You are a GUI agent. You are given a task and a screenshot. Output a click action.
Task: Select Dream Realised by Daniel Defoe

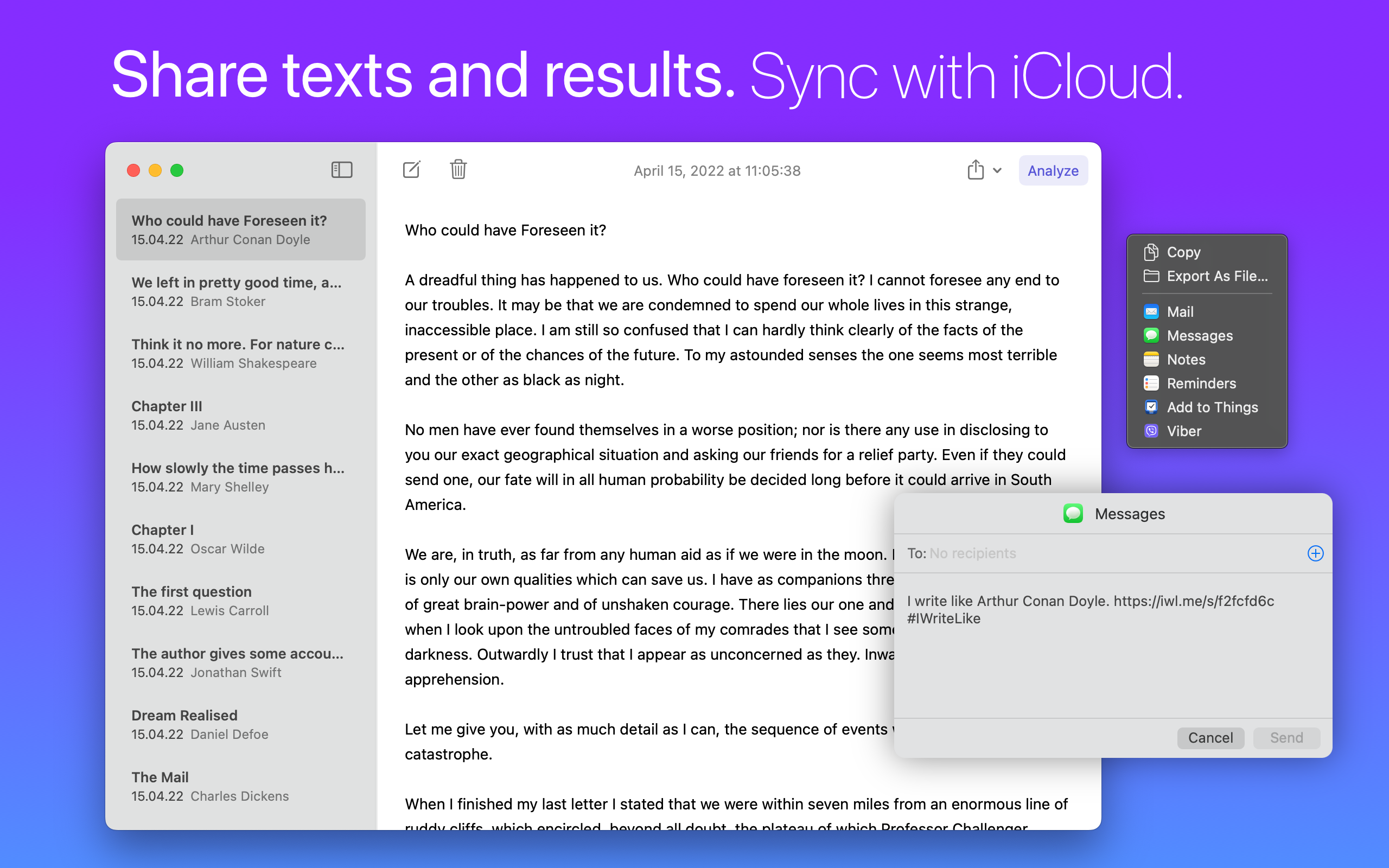240,724
